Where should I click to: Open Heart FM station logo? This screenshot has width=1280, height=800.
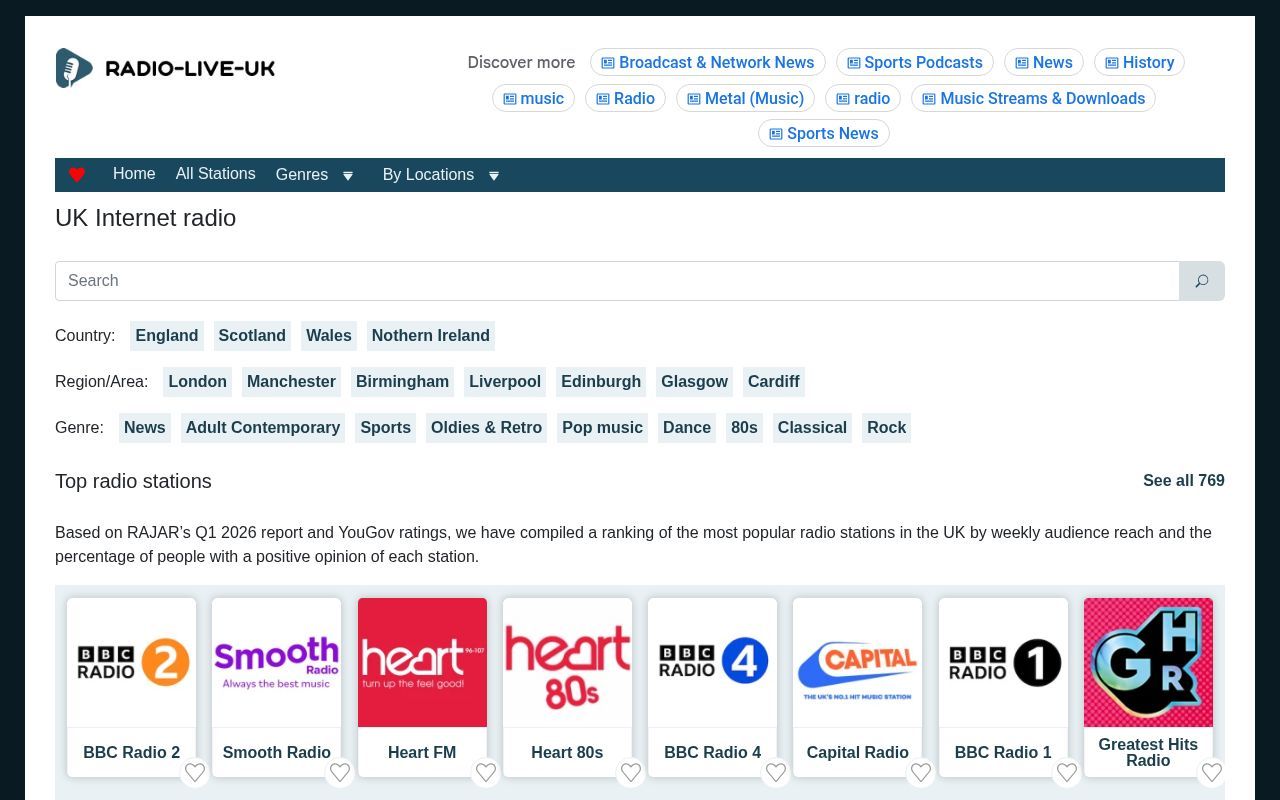click(422, 662)
